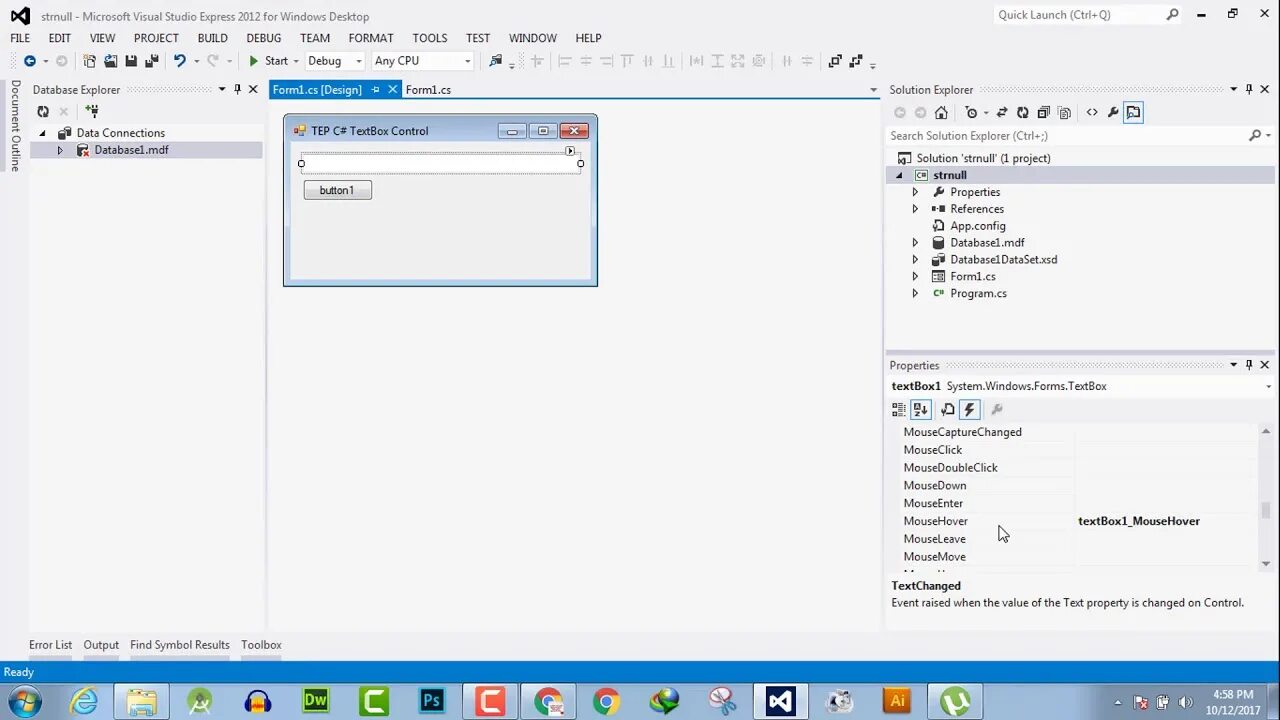Show Events lightning icon in Properties panel

[x=969, y=409]
